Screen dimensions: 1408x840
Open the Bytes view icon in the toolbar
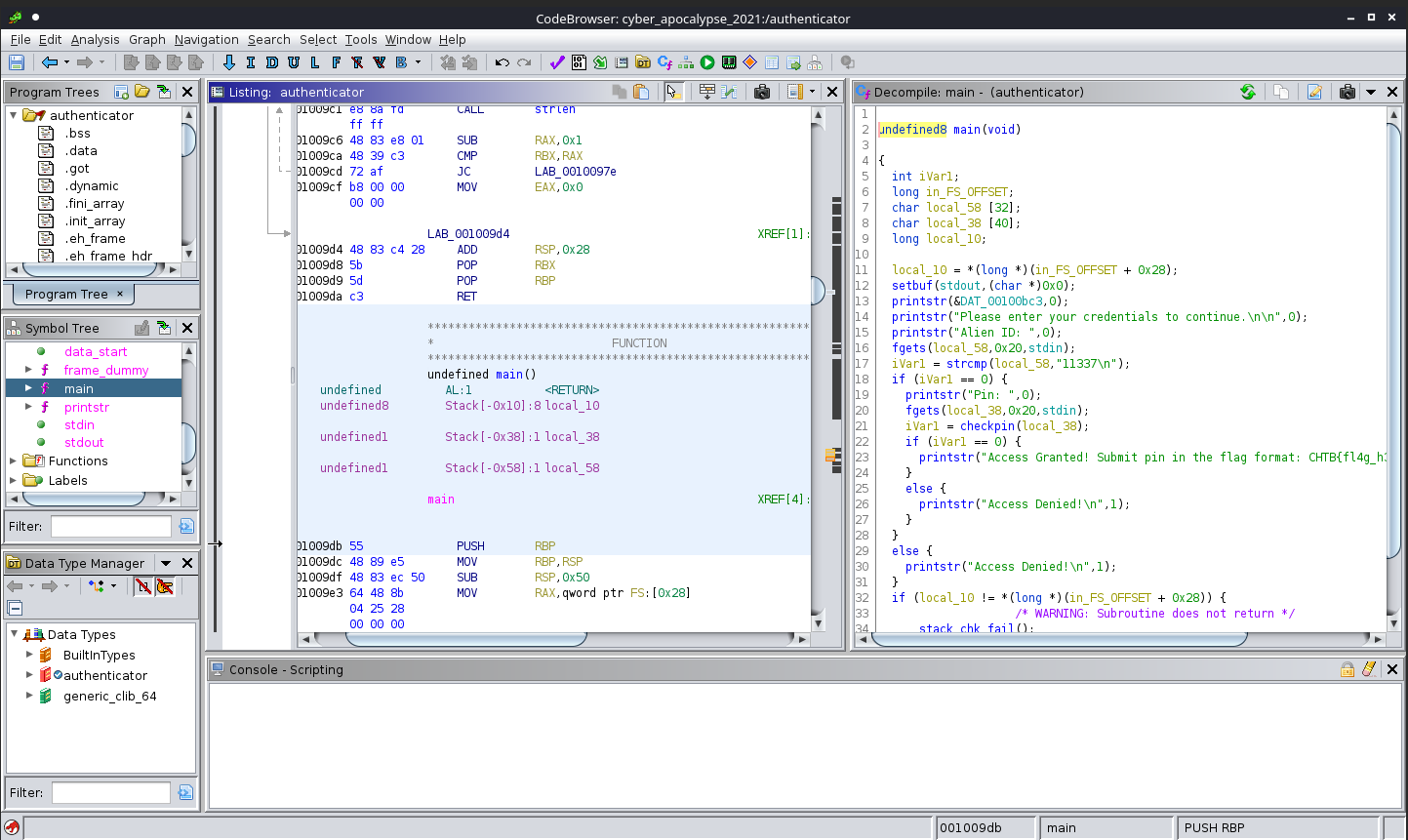(x=579, y=62)
